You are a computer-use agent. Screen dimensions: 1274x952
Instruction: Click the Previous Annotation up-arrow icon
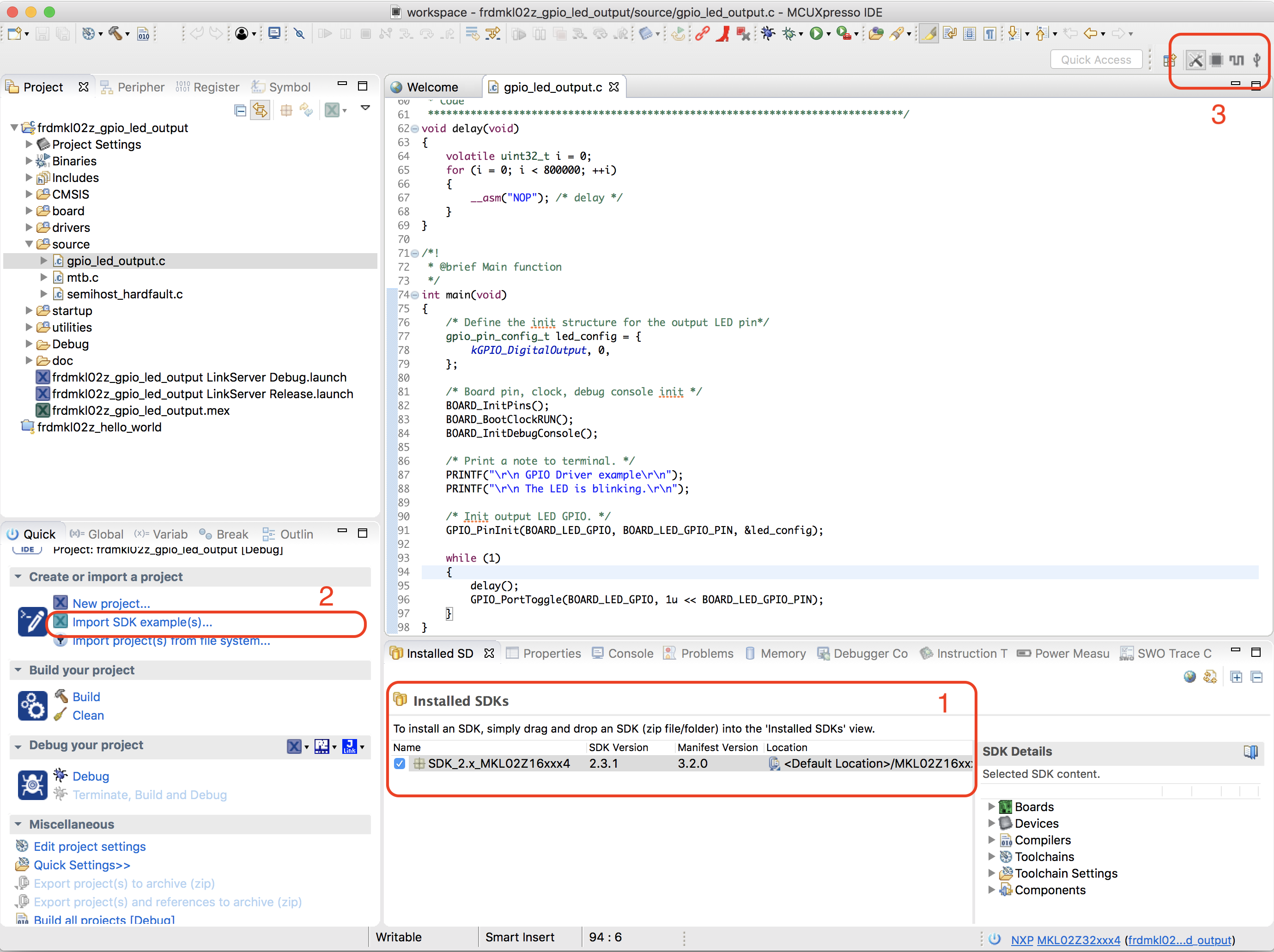click(x=1042, y=33)
